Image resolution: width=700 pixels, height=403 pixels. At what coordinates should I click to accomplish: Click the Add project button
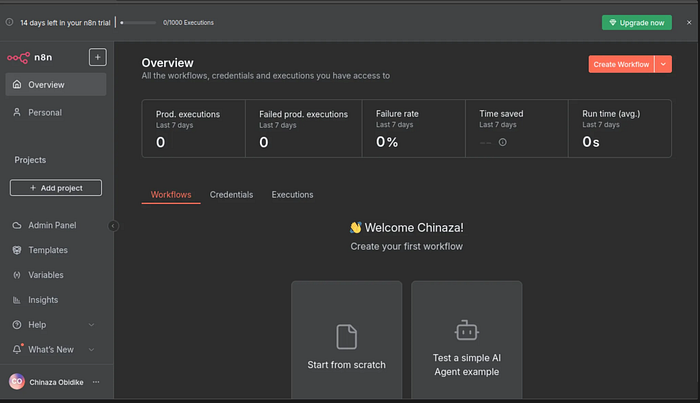[x=56, y=188]
